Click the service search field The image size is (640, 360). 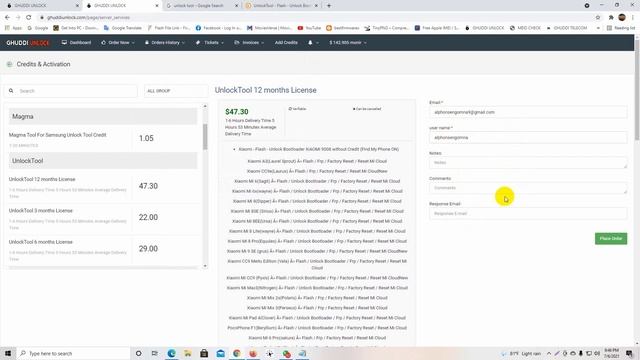point(71,91)
